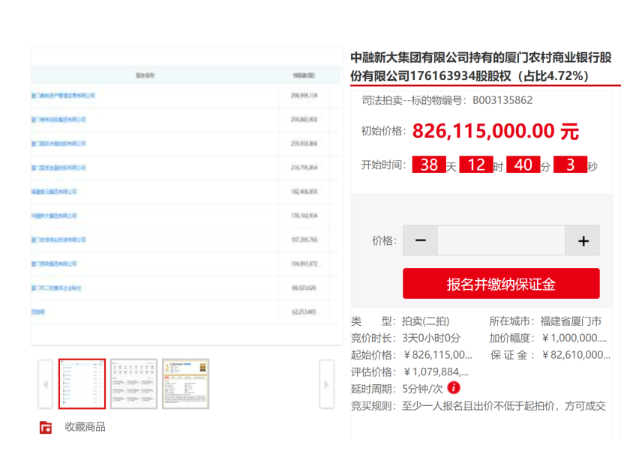Select the auction title 中融新大集团有限公司持有的厦门农村商业银行股

[x=481, y=58]
